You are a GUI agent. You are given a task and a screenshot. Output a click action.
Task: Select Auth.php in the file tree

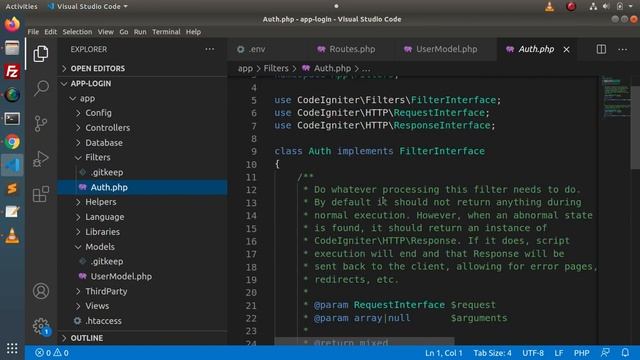click(x=142, y=187)
